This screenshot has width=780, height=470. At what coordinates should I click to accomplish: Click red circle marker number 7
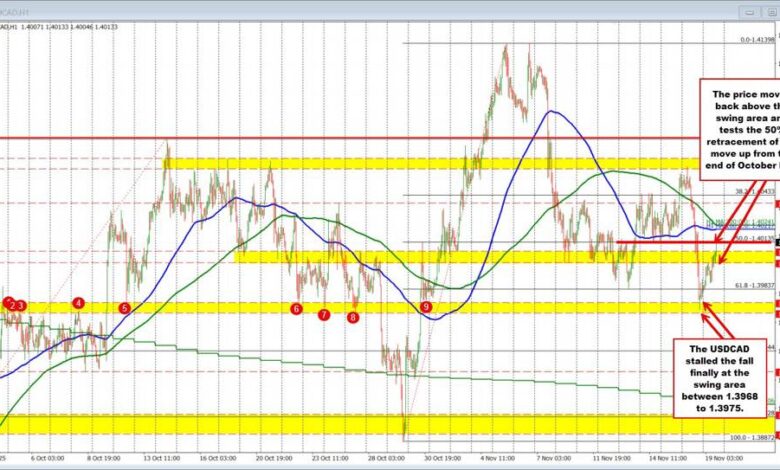[x=324, y=314]
